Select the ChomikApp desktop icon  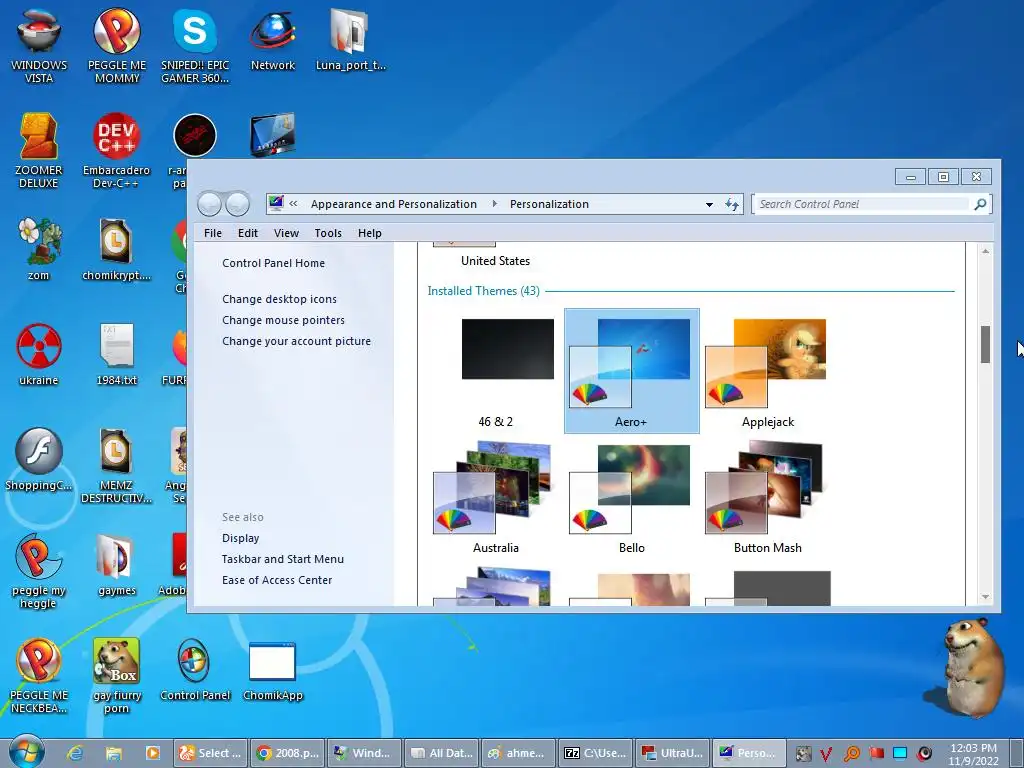pyautogui.click(x=272, y=669)
